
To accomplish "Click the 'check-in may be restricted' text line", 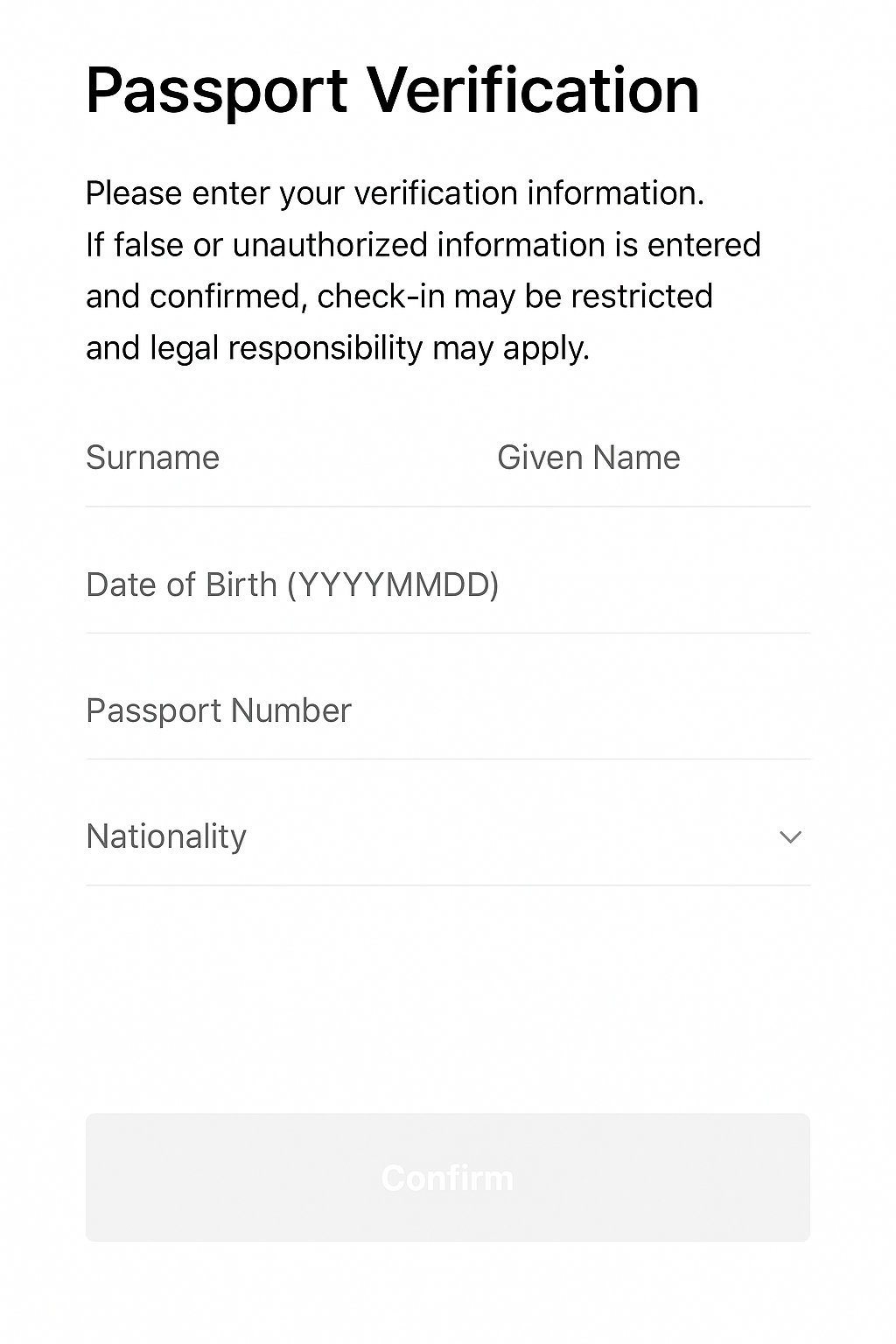I will click(399, 297).
